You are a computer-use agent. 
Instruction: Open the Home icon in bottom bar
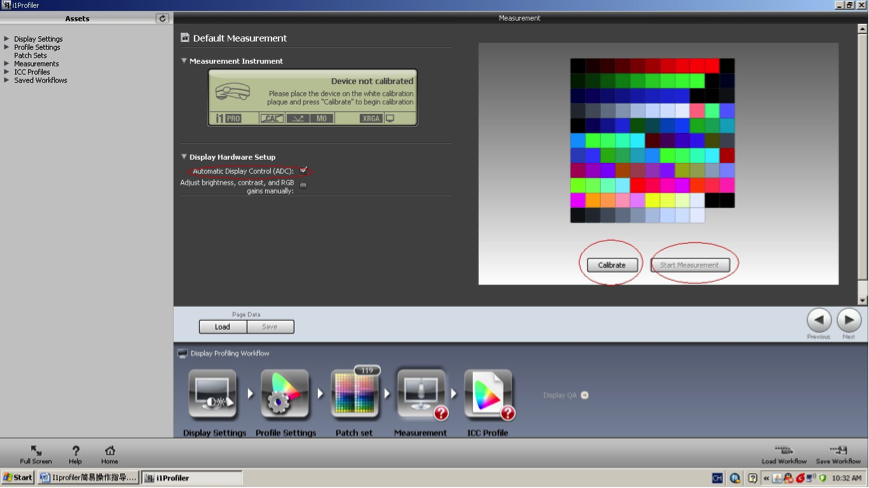tap(110, 451)
